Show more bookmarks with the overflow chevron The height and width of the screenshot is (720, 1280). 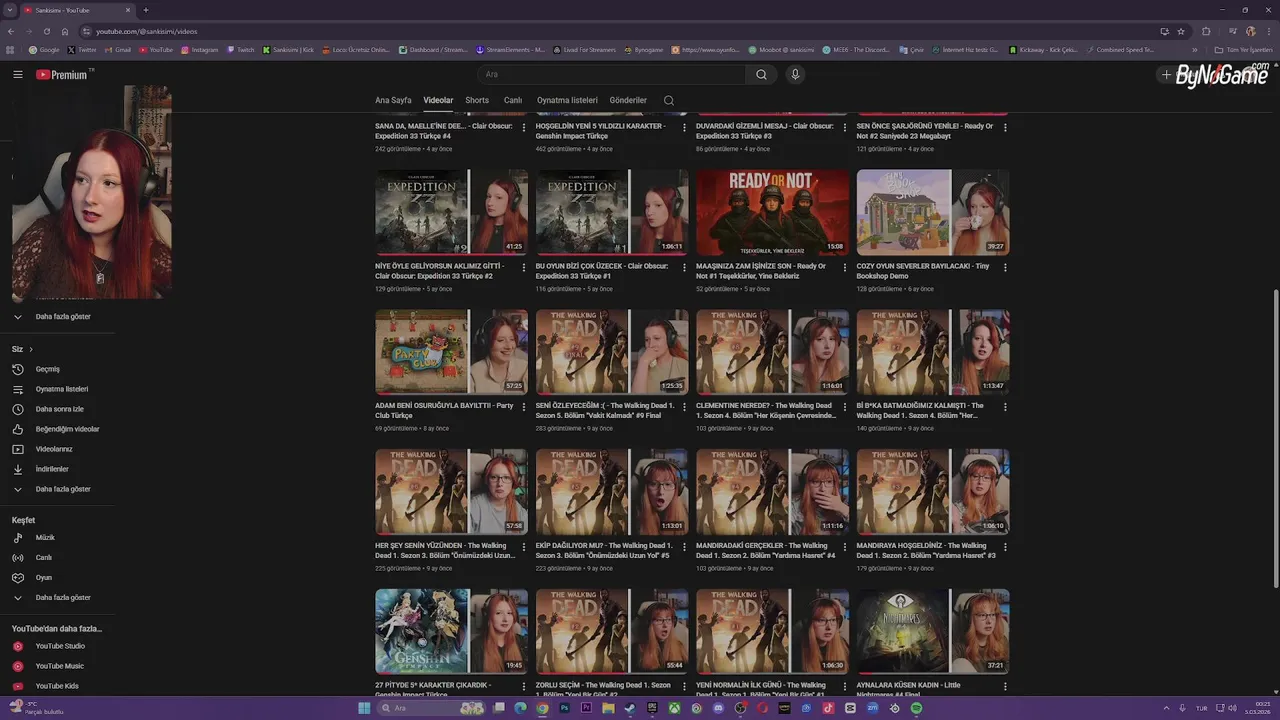(1194, 49)
